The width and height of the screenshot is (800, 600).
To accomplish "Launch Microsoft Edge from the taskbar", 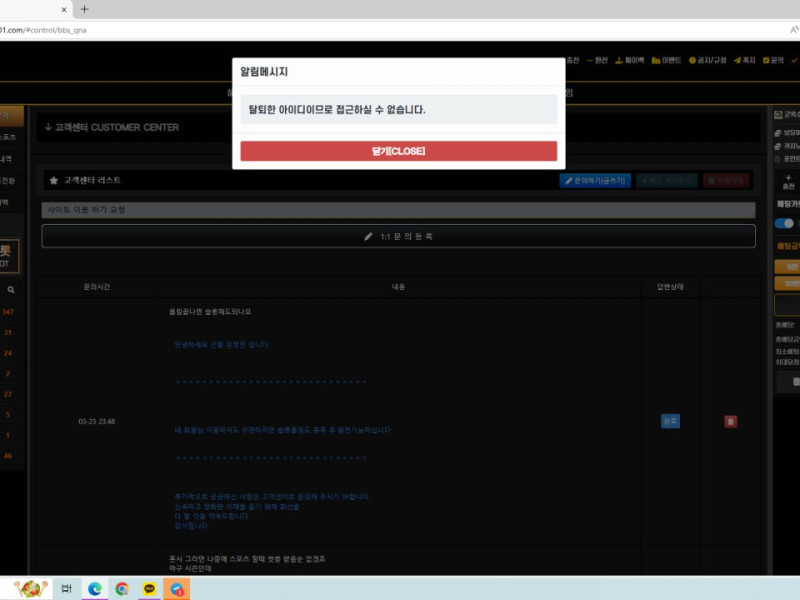I will (x=95, y=589).
